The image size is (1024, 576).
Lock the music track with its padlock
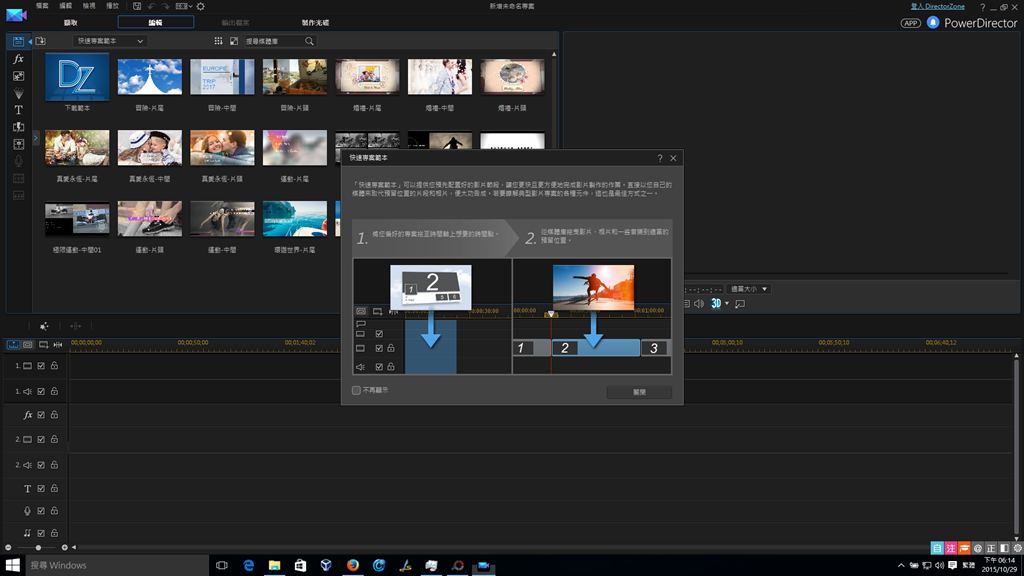click(54, 533)
